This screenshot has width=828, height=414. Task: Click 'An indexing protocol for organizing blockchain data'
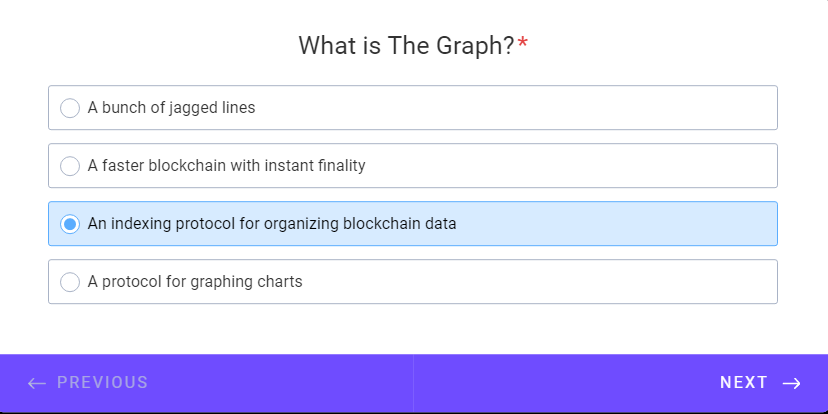[272, 224]
